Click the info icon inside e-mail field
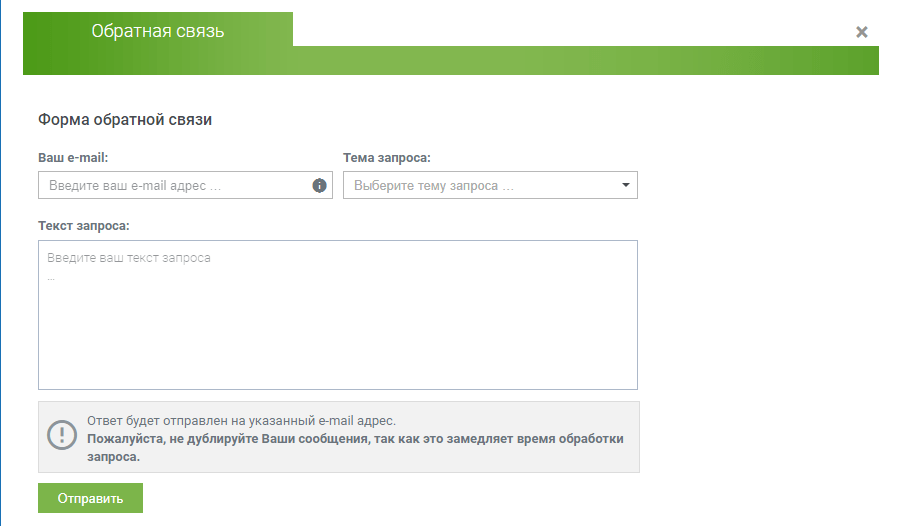This screenshot has width=899, height=526. point(319,185)
